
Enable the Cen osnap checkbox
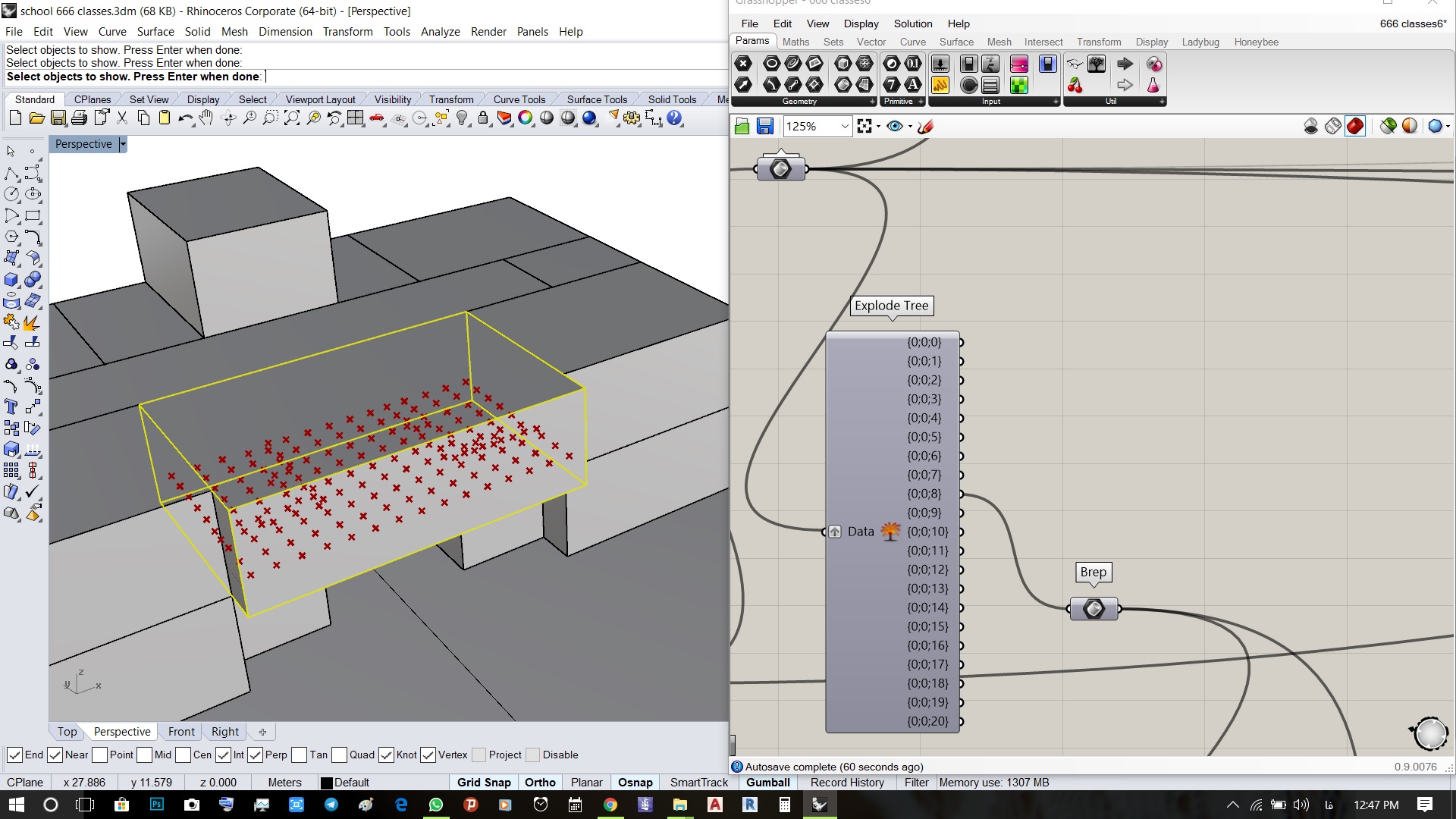pos(183,755)
